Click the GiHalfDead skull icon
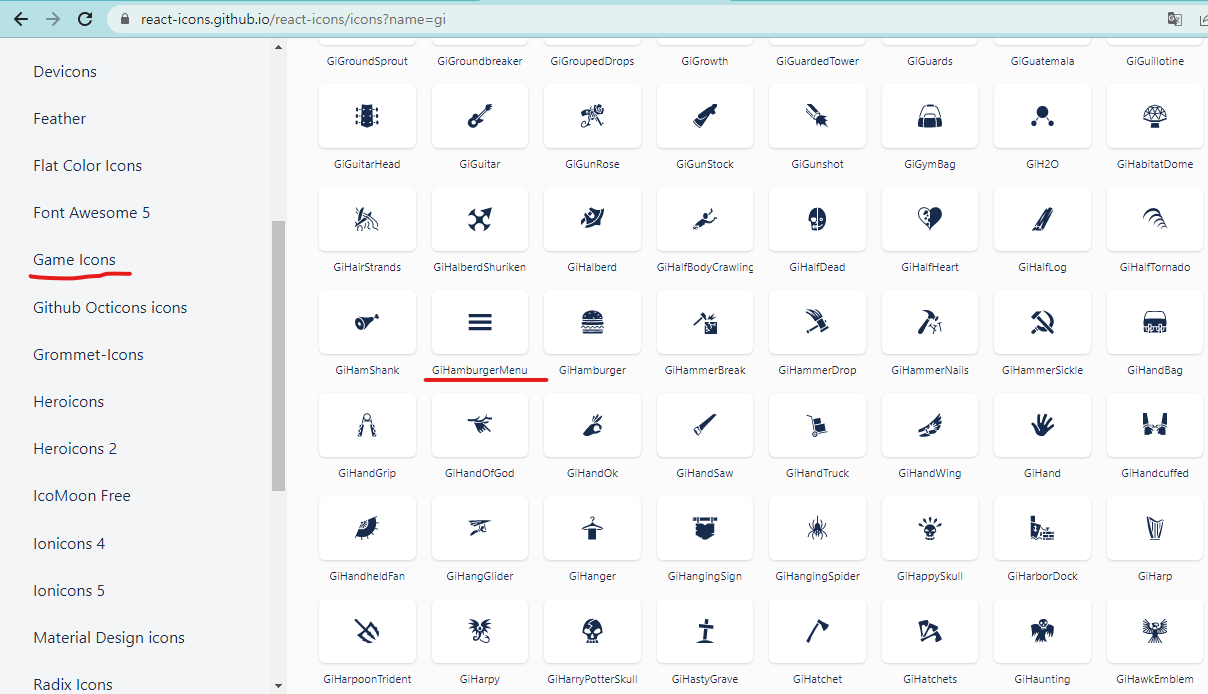The image size is (1208, 694). click(817, 219)
